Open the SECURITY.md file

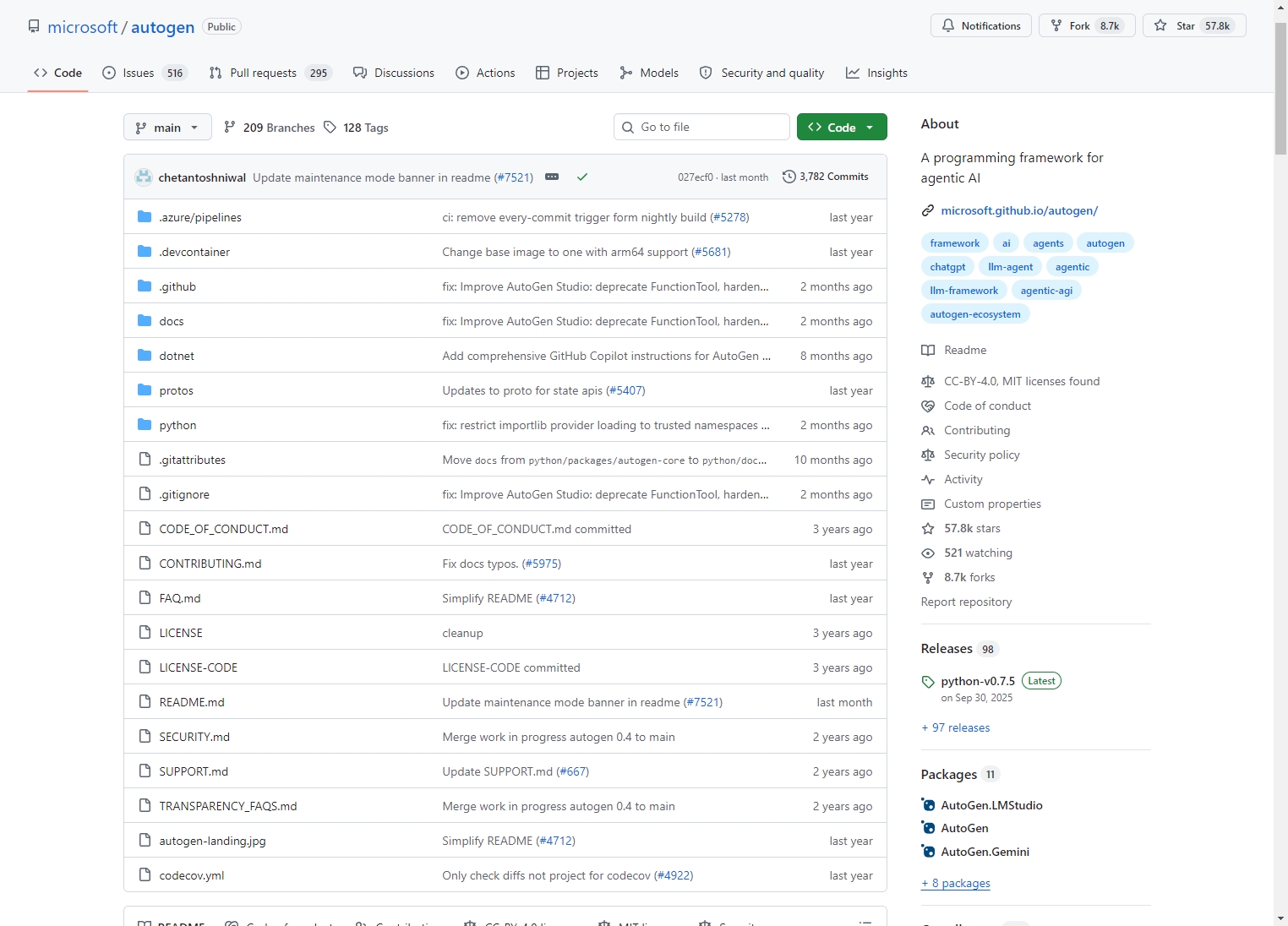(194, 737)
